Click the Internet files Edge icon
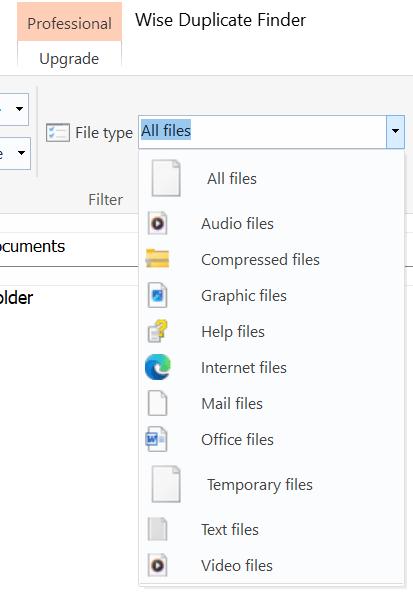This screenshot has height=593, width=413. pyautogui.click(x=158, y=367)
